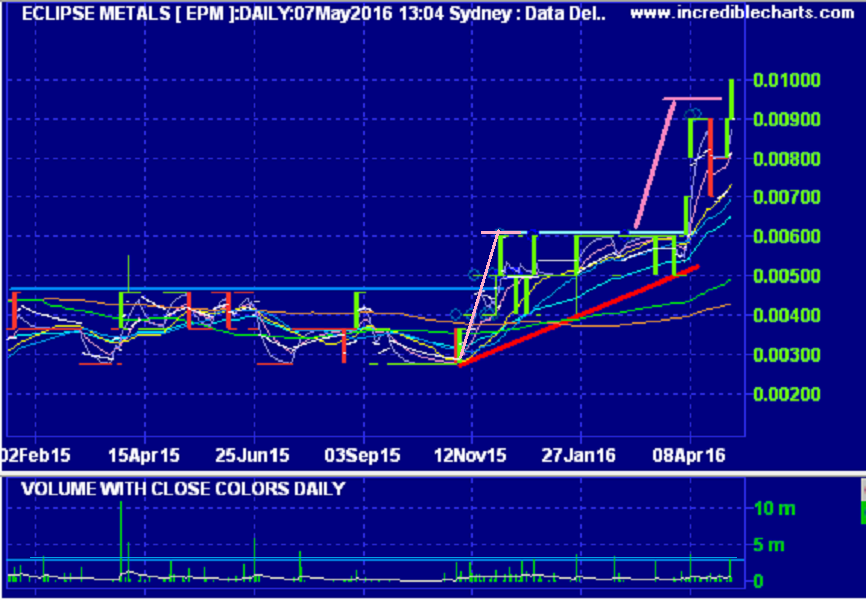The height and width of the screenshot is (600, 866).
Task: Click the 08Apr16 date label
Action: pos(689,456)
